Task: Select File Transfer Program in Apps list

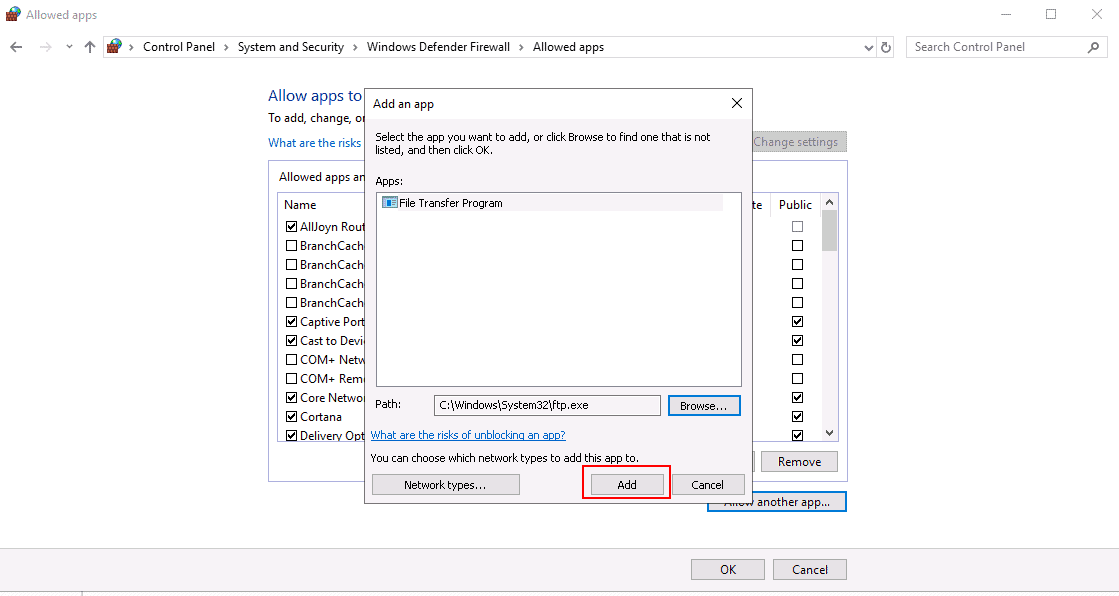Action: 550,203
